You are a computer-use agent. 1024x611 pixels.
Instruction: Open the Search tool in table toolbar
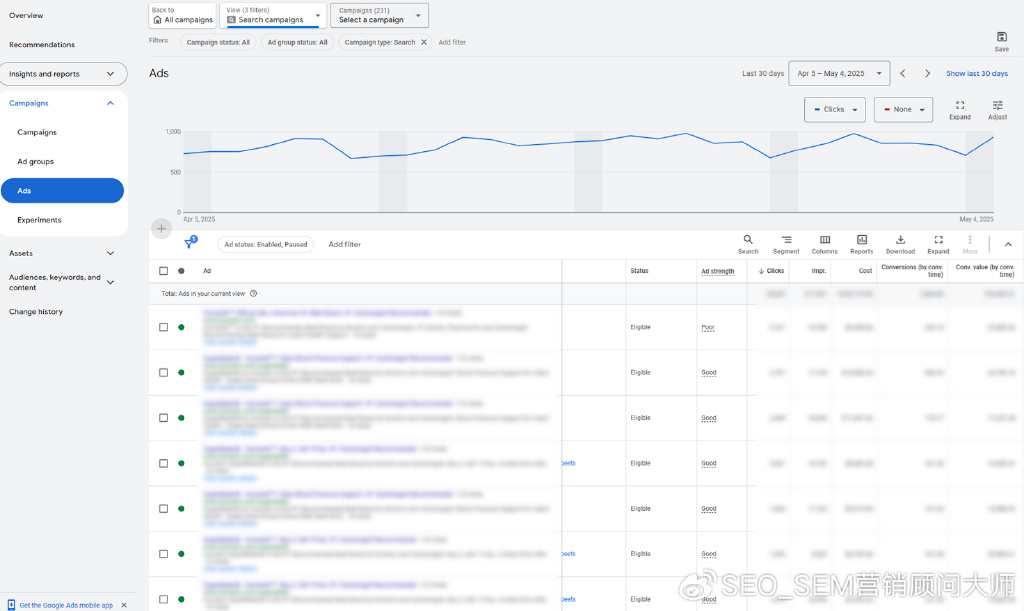[x=748, y=244]
